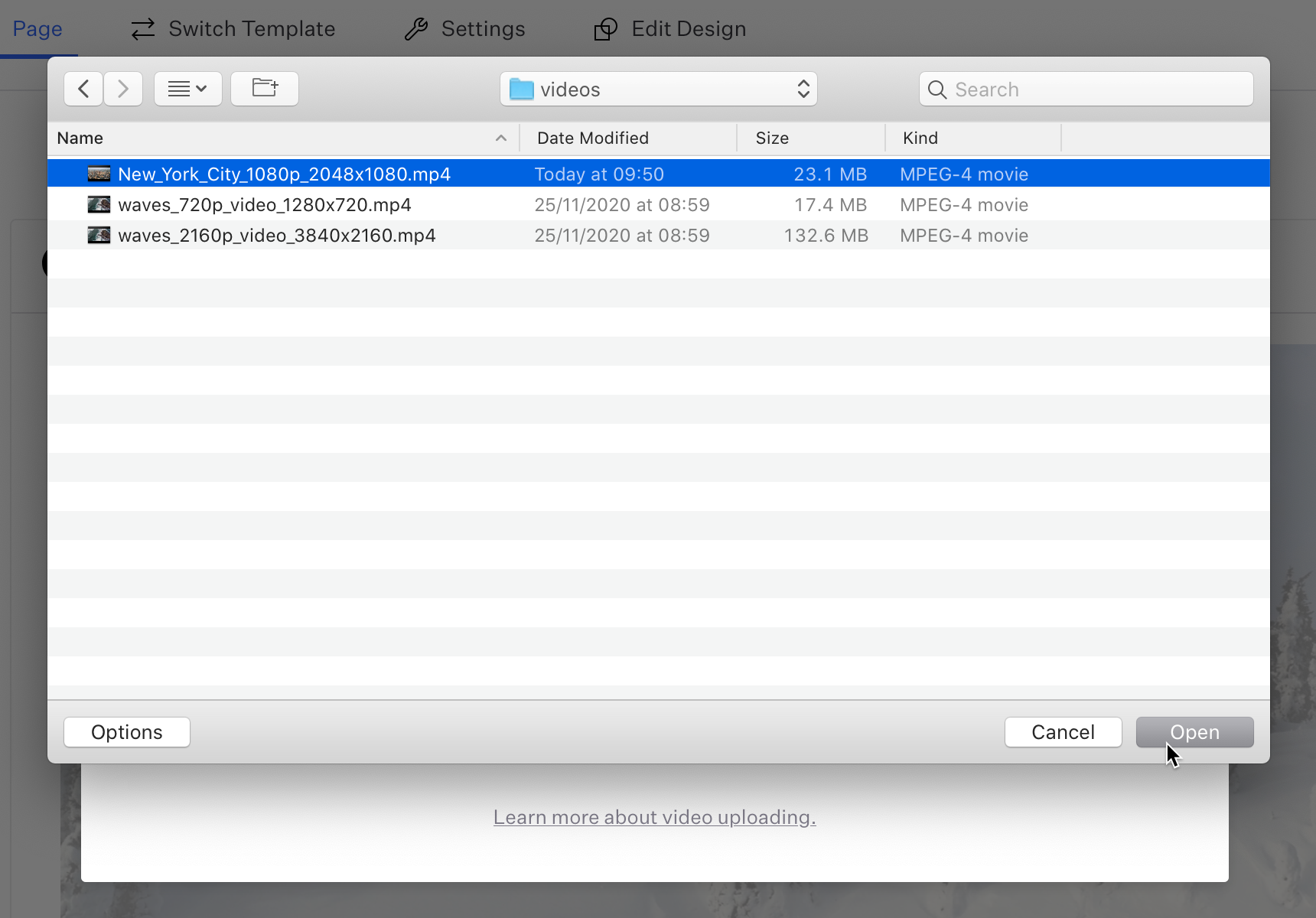Toggle sort direction arrow in Name column
The height and width of the screenshot is (918, 1316).
(501, 138)
